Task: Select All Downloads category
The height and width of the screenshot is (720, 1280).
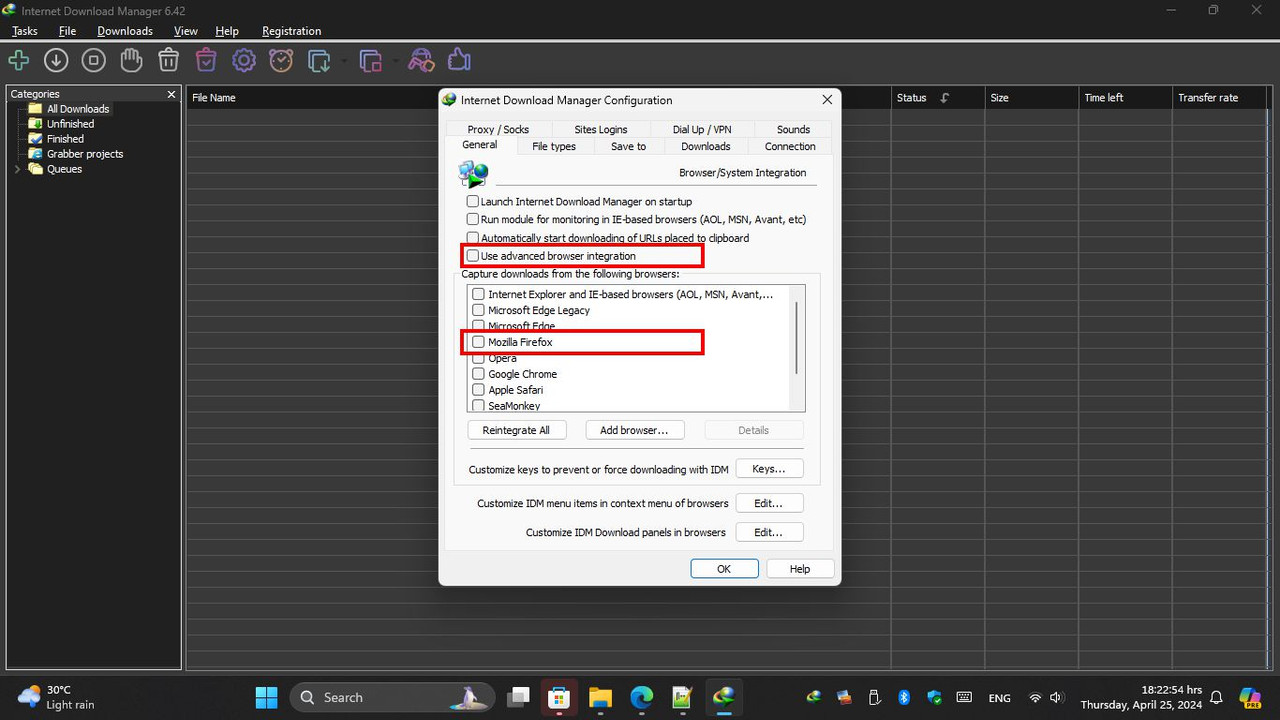Action: tap(78, 109)
